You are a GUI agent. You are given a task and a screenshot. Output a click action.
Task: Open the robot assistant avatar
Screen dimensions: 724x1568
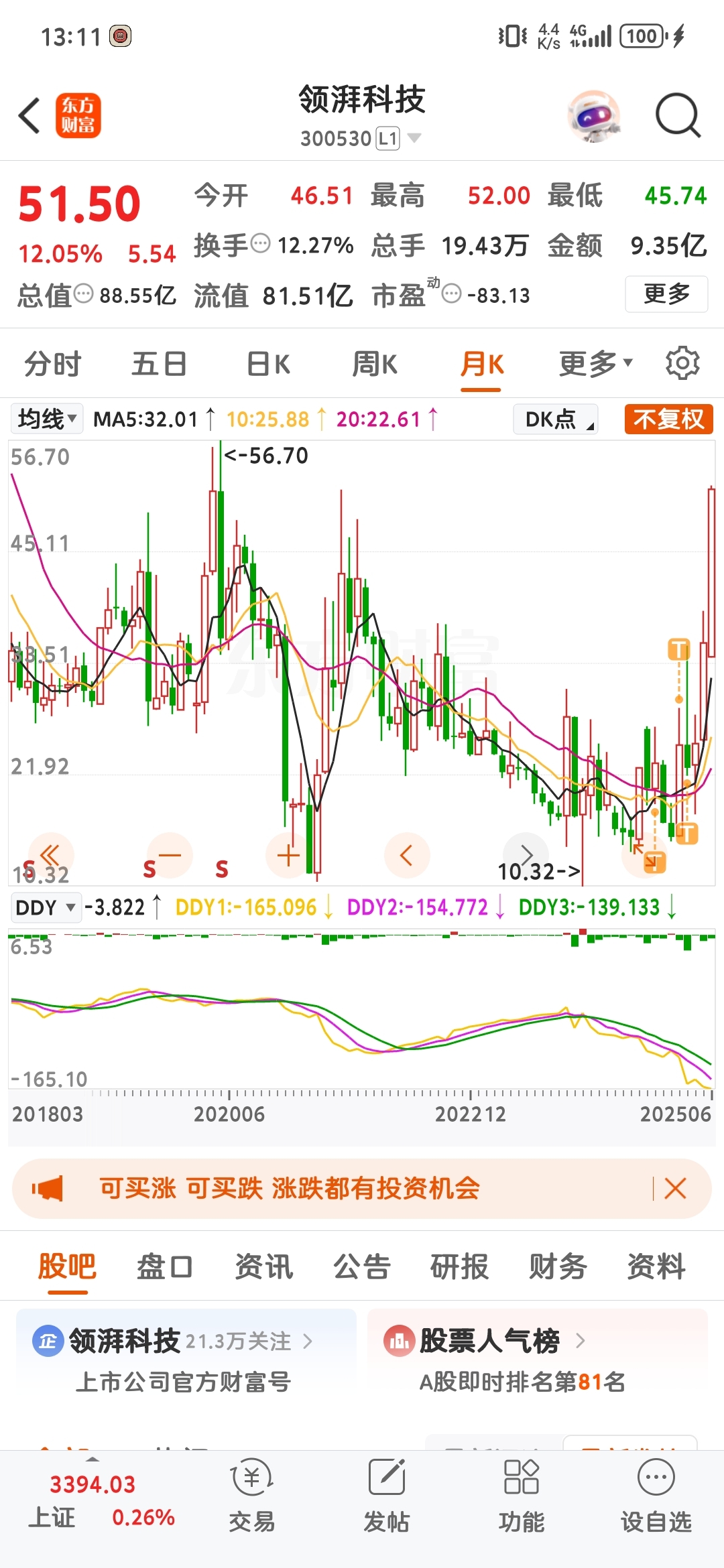[x=595, y=116]
